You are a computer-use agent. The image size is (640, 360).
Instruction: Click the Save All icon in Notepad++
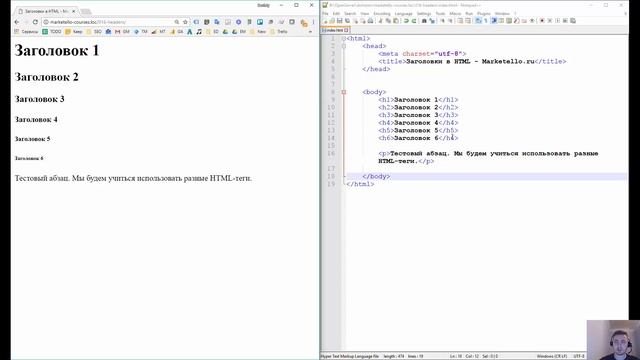tap(347, 20)
